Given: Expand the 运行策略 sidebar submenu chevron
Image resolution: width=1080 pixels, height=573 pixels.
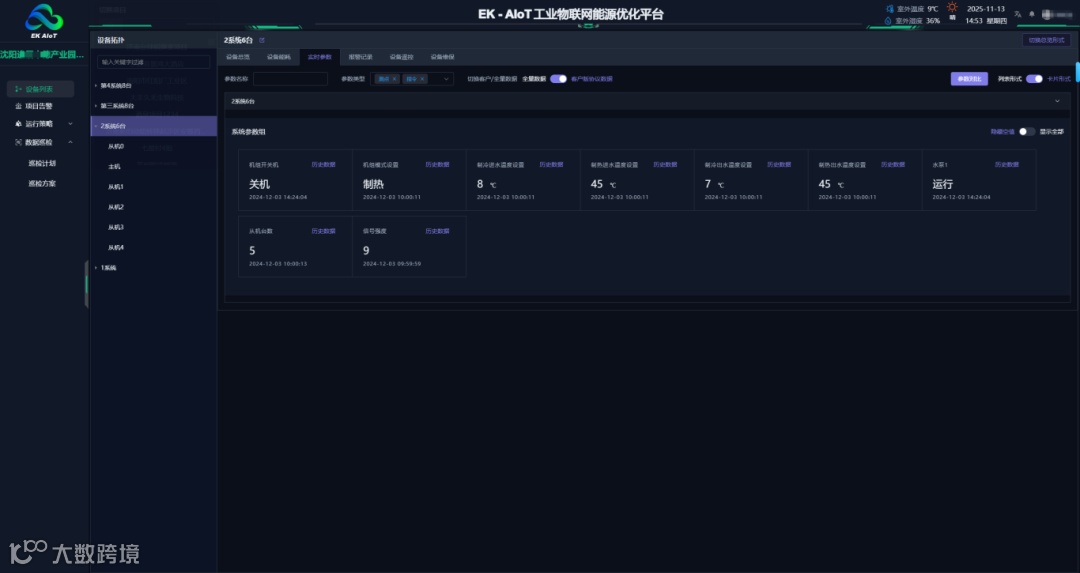Looking at the screenshot, I should 70,124.
